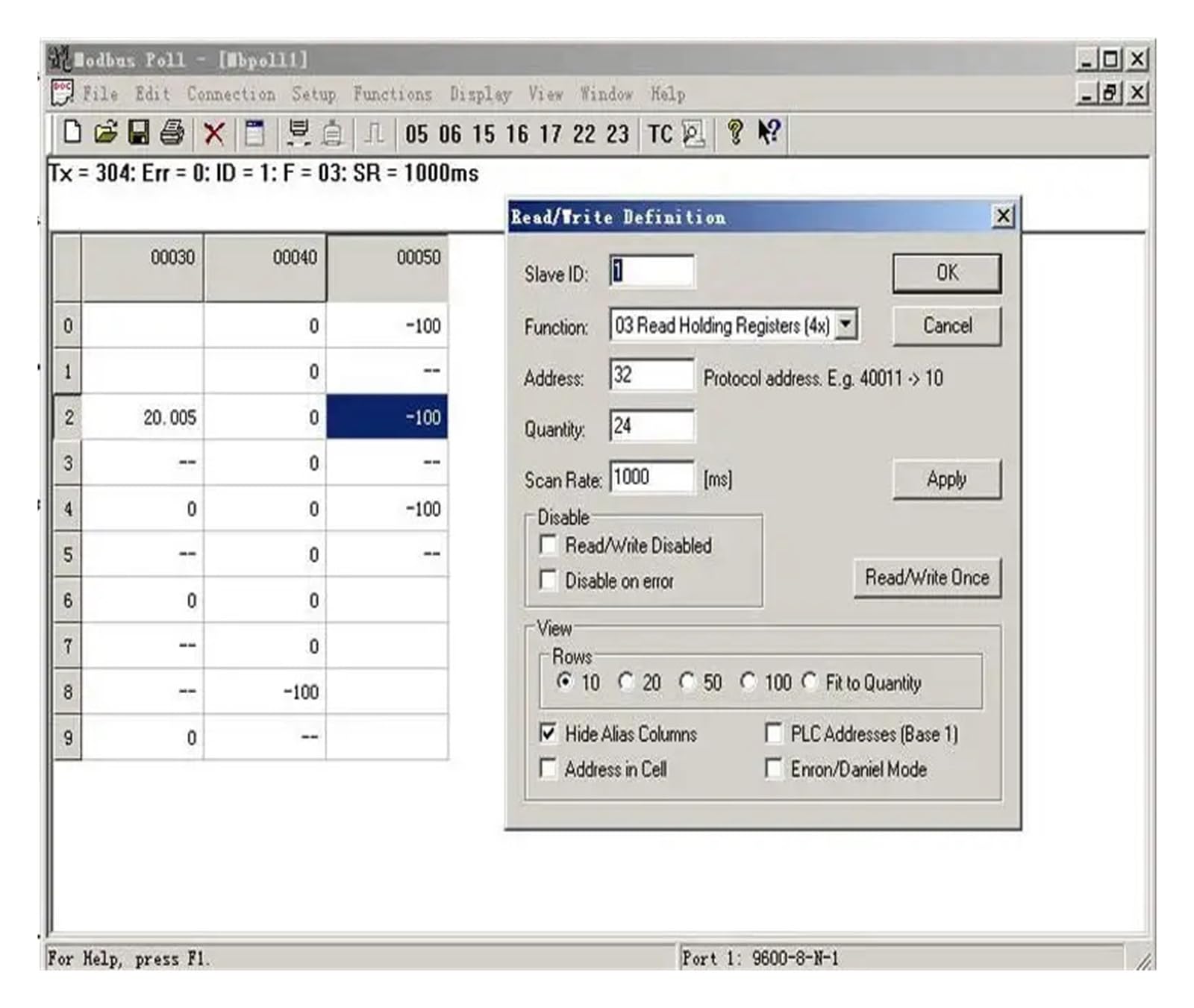Select function 06 in the toolbar

coord(450,134)
